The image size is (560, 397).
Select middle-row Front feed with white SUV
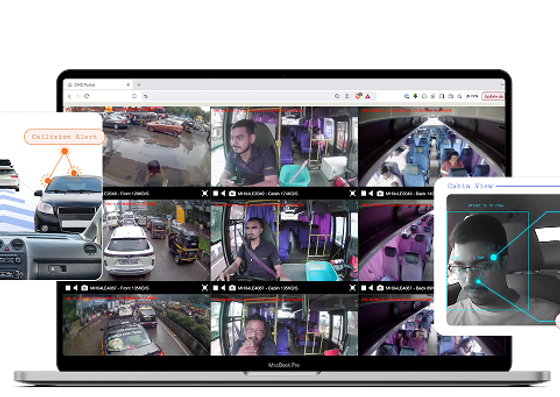156,241
